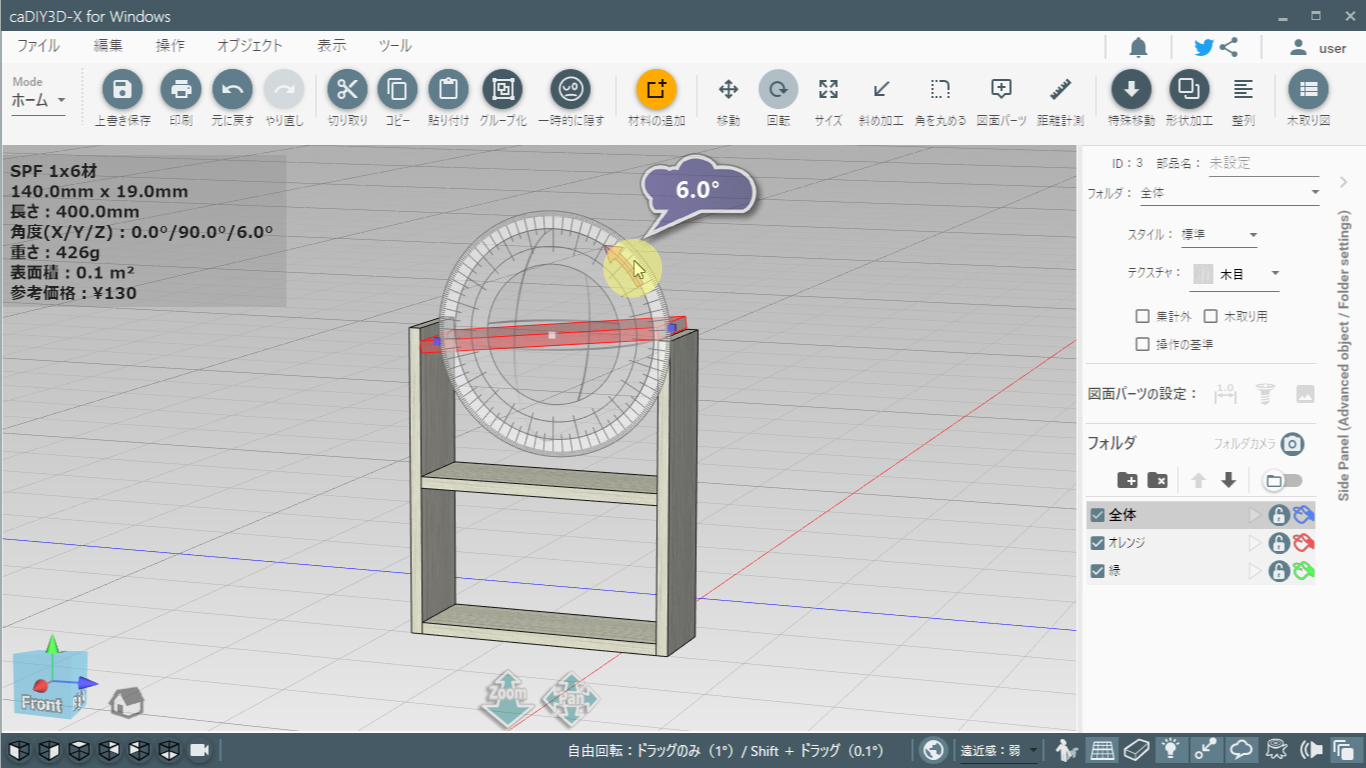Click the speech bubble icon in status bar
The image size is (1366, 768).
click(1241, 749)
